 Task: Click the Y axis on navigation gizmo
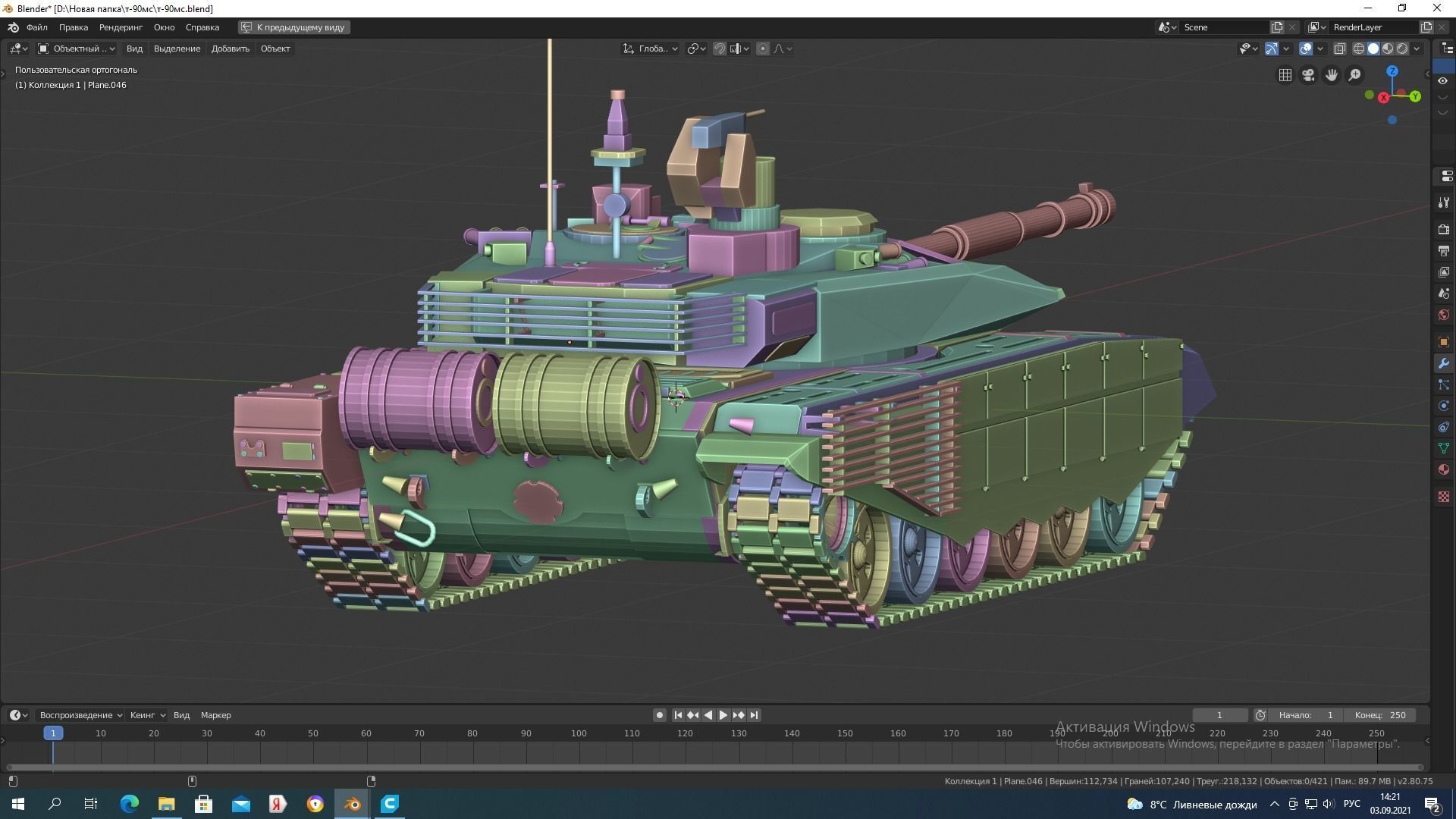point(1415,96)
